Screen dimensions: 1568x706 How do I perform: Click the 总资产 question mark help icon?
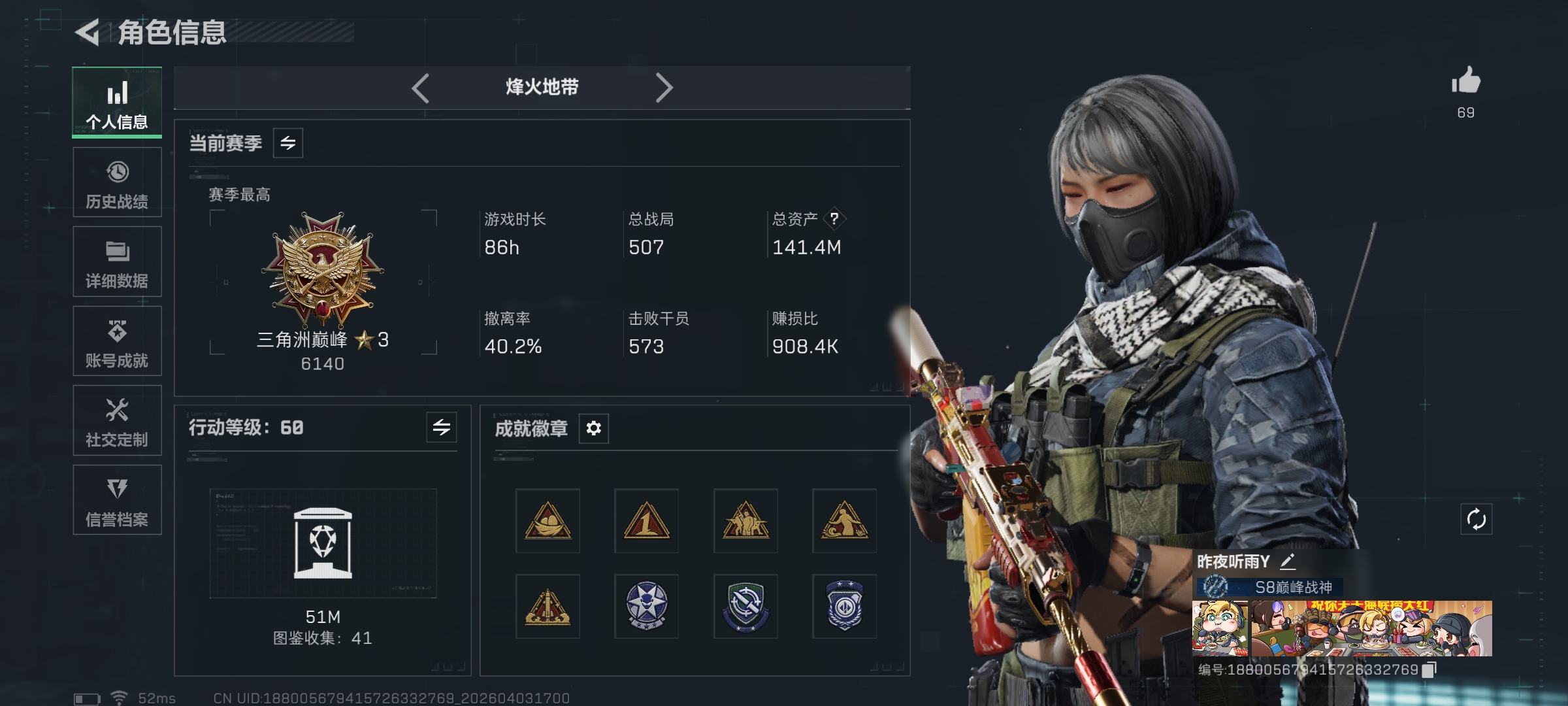pyautogui.click(x=834, y=219)
